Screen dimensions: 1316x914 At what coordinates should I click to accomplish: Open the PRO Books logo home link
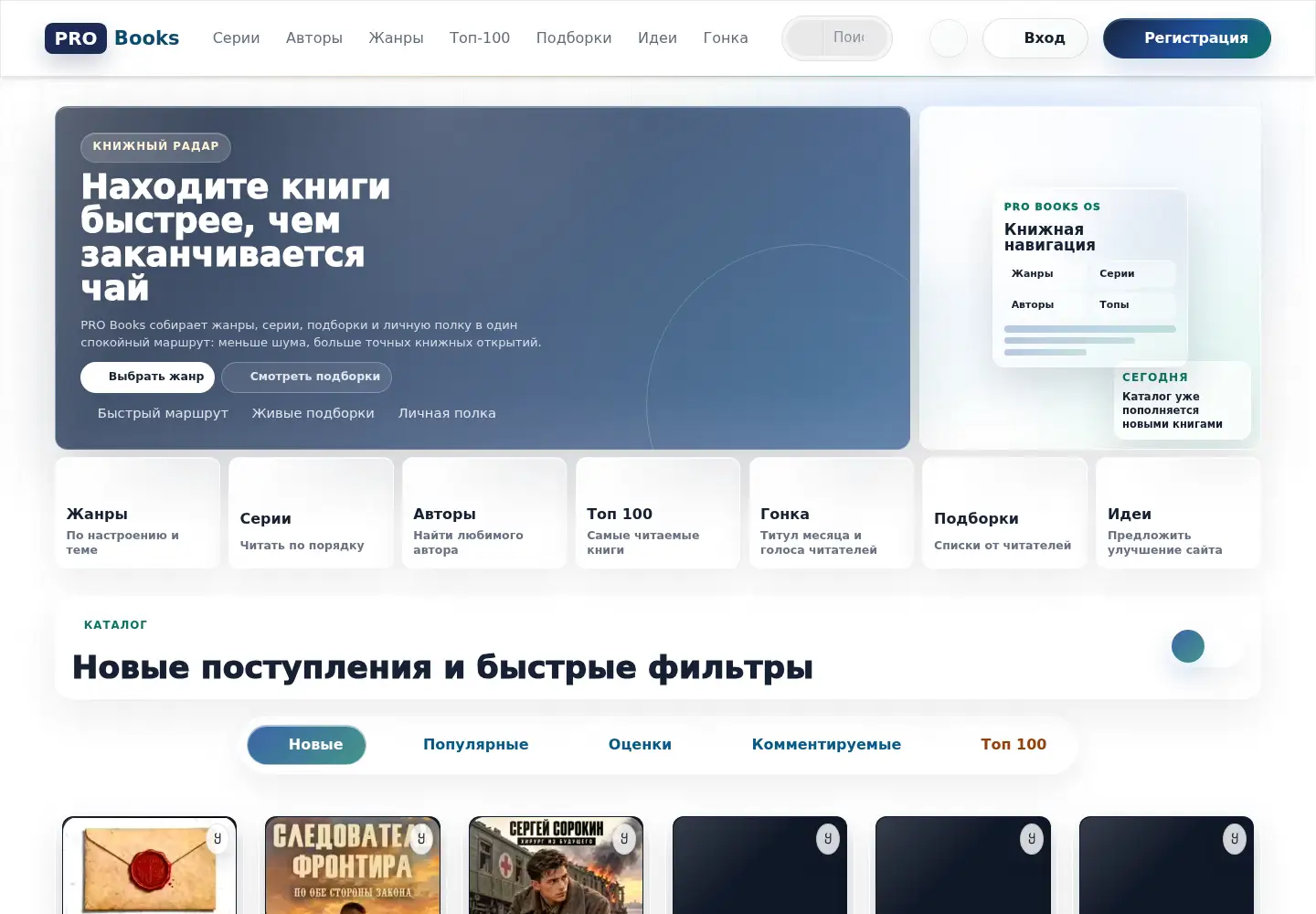(x=112, y=38)
